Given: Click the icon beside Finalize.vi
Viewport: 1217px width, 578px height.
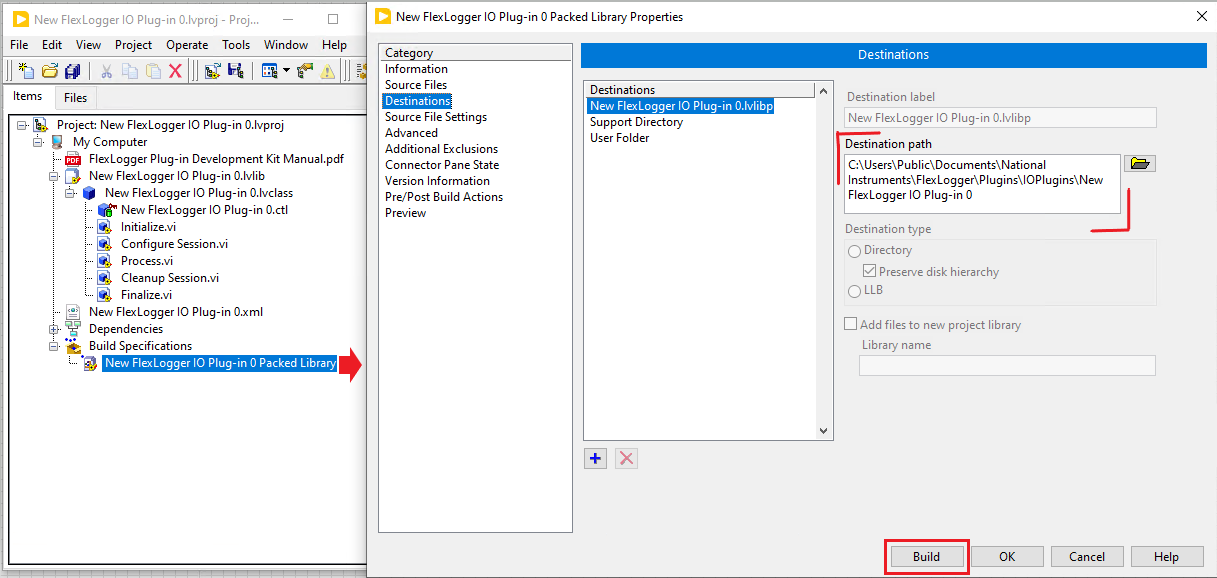Looking at the screenshot, I should click(104, 295).
